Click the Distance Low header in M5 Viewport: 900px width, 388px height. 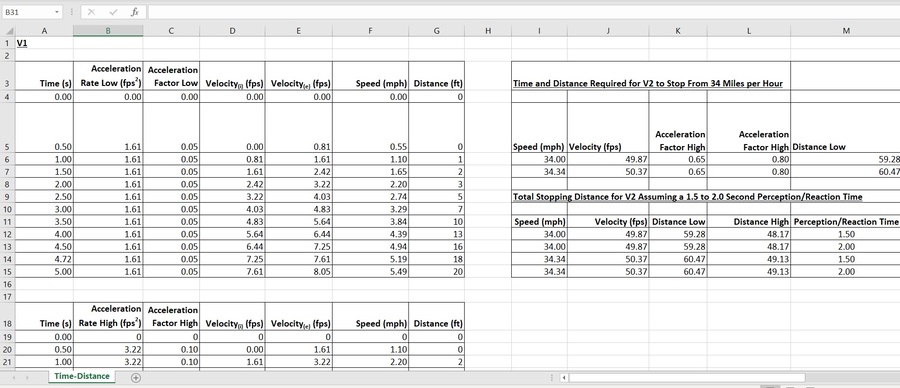pos(845,127)
